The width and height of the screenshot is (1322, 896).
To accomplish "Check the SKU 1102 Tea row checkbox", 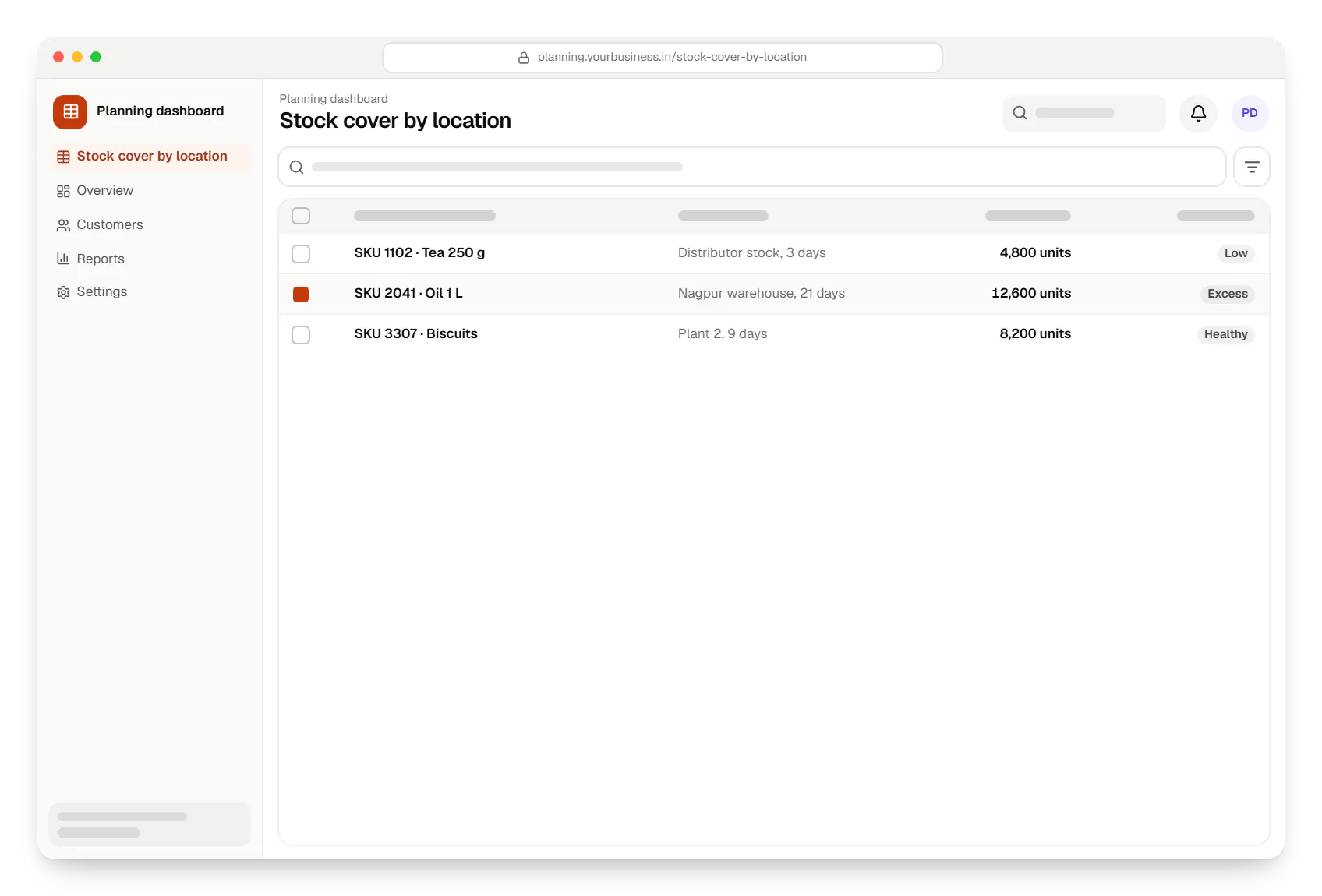I will (301, 253).
